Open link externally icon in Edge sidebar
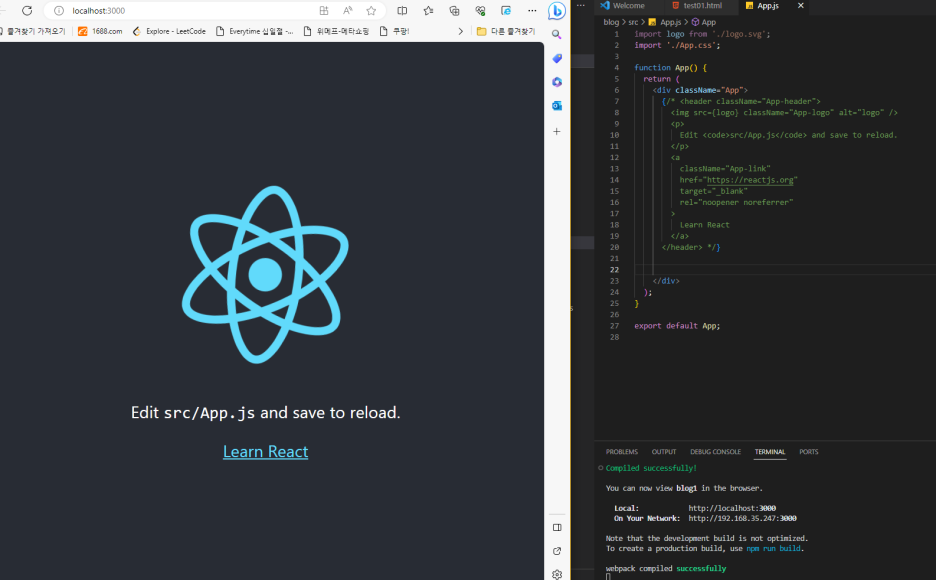This screenshot has height=580, width=936. pos(557,551)
